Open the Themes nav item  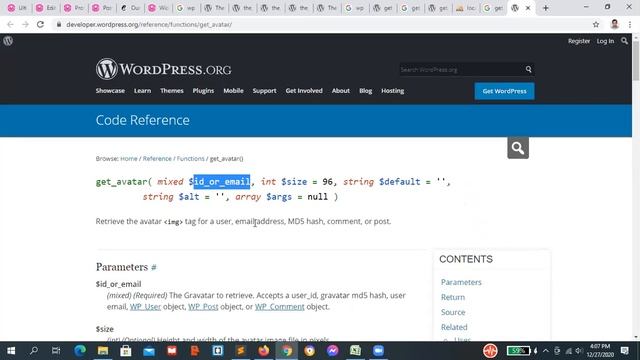[x=172, y=91]
